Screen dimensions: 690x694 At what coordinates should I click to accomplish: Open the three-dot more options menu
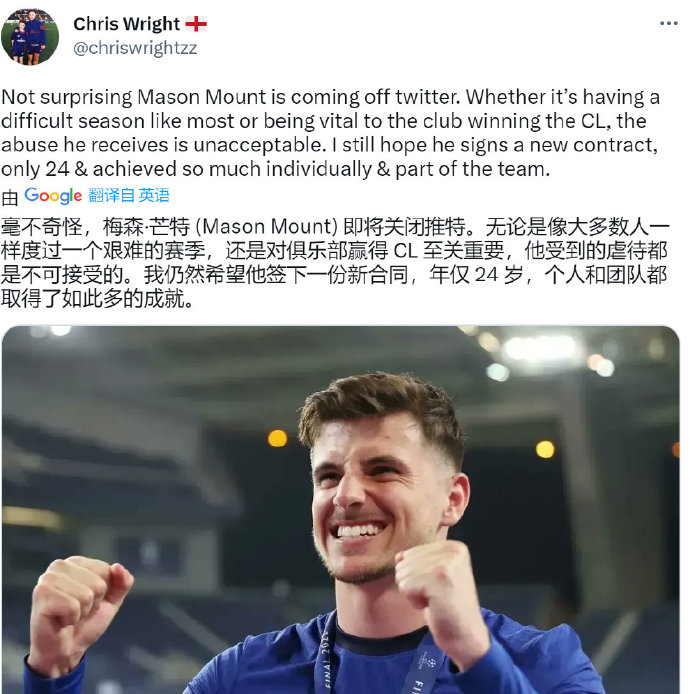[668, 23]
